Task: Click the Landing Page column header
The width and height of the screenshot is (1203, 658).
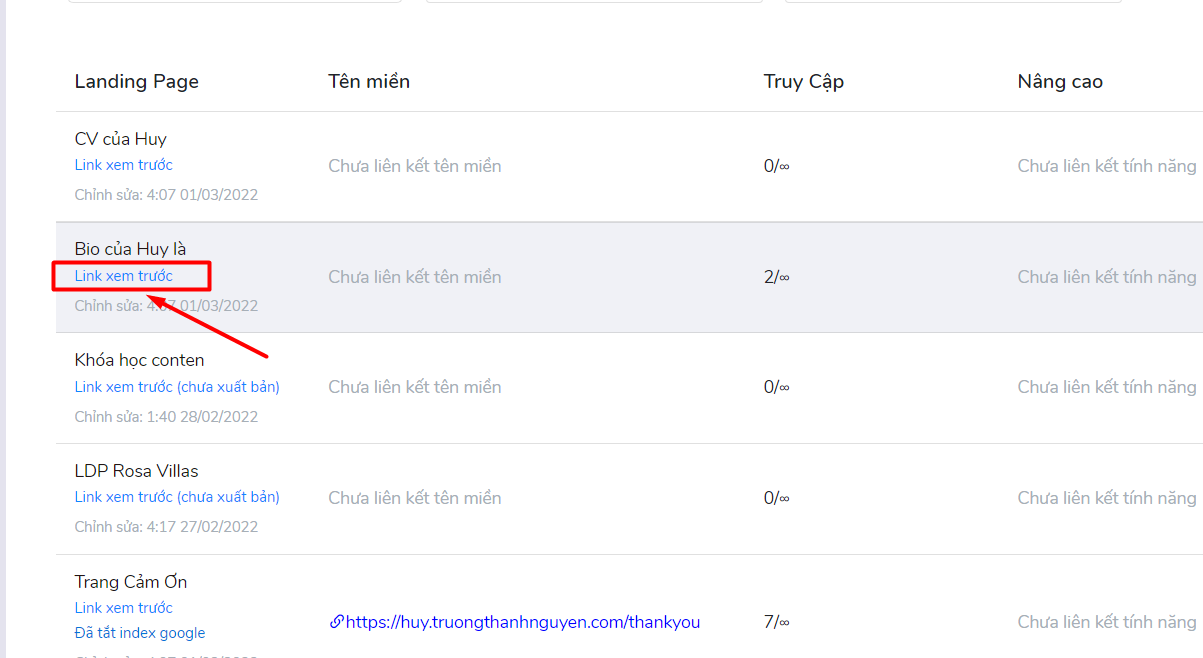Action: pos(137,82)
